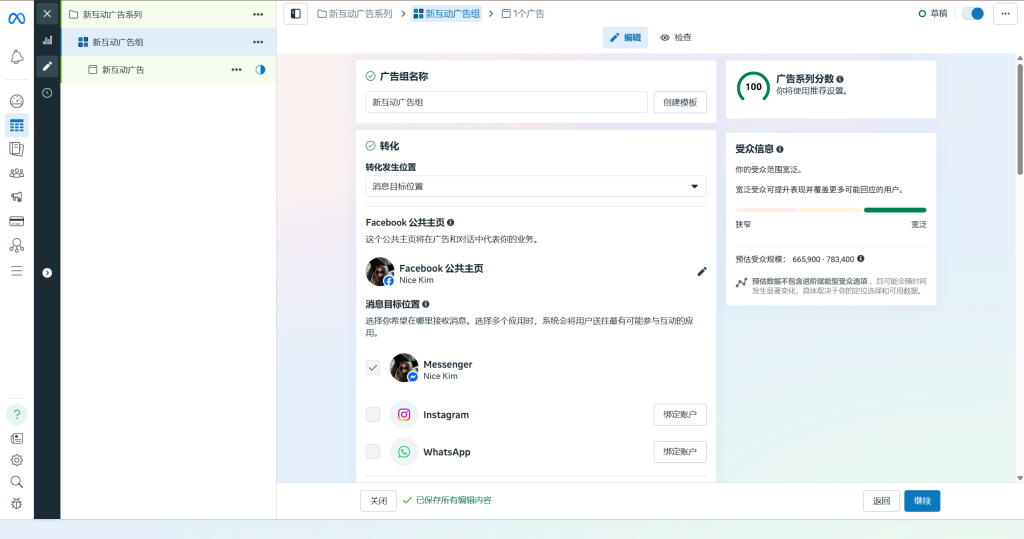Open the 消息目标位置 dropdown

pos(535,187)
